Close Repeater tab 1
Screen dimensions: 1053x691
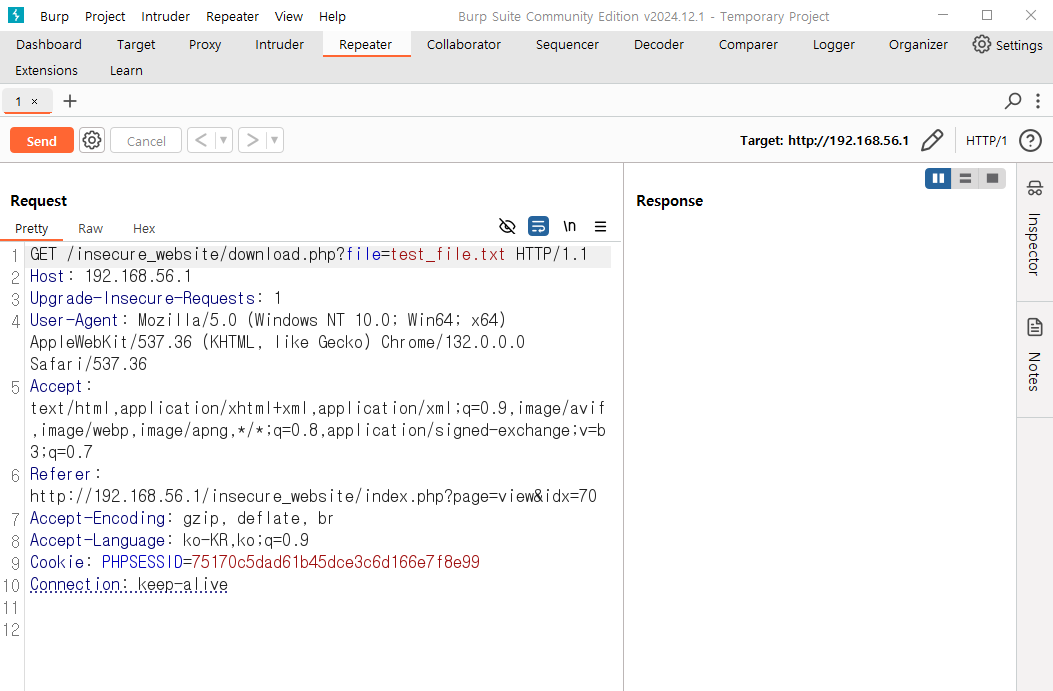34,101
